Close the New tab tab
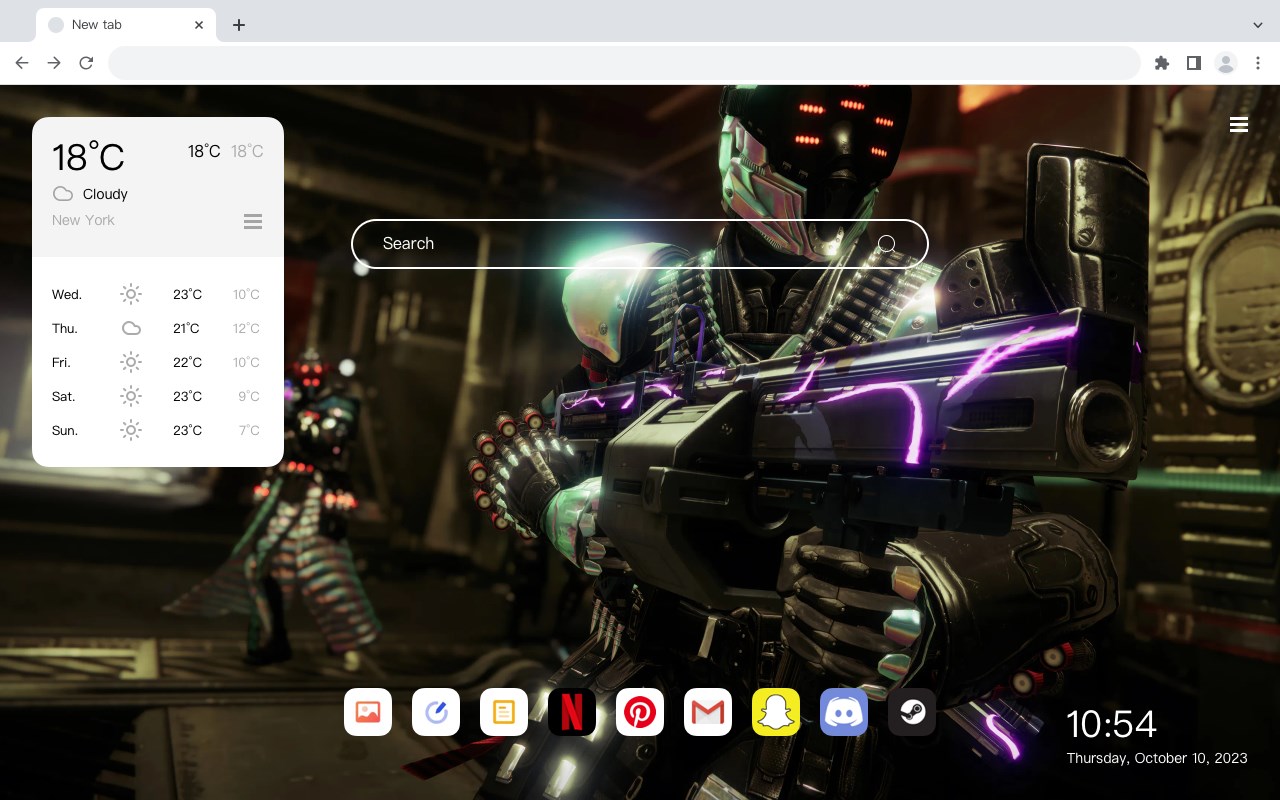The width and height of the screenshot is (1280, 800). [199, 25]
